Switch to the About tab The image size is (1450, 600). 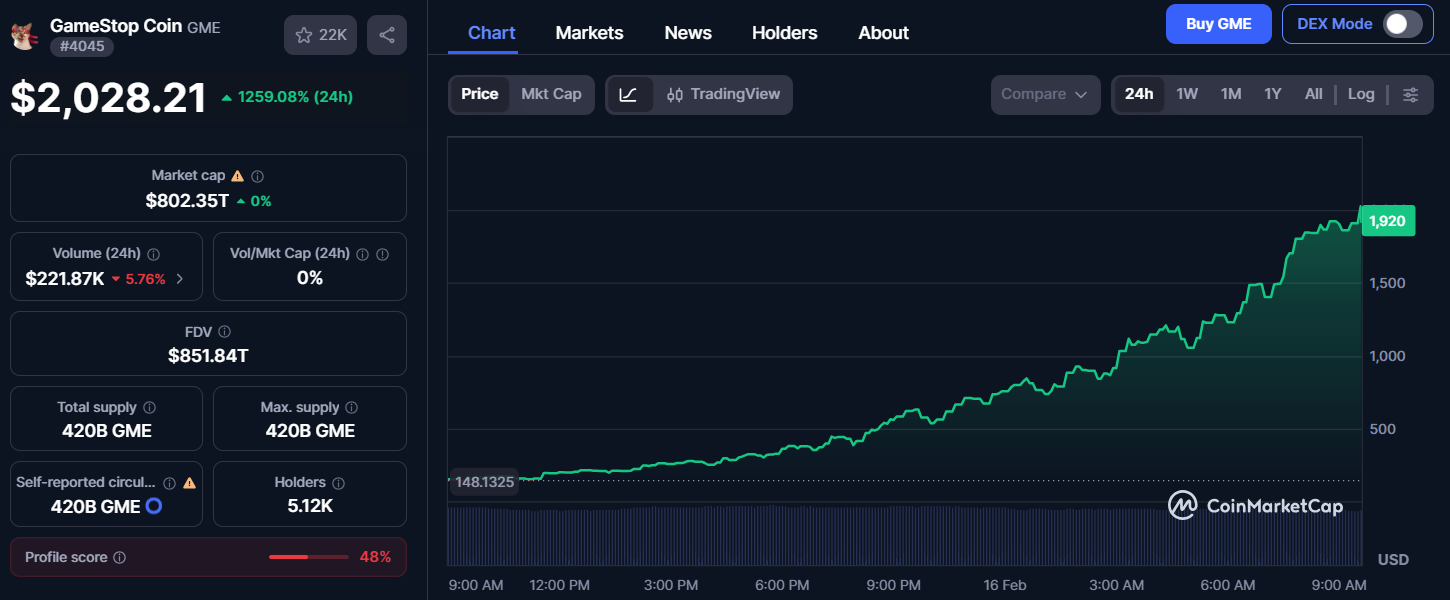(884, 33)
